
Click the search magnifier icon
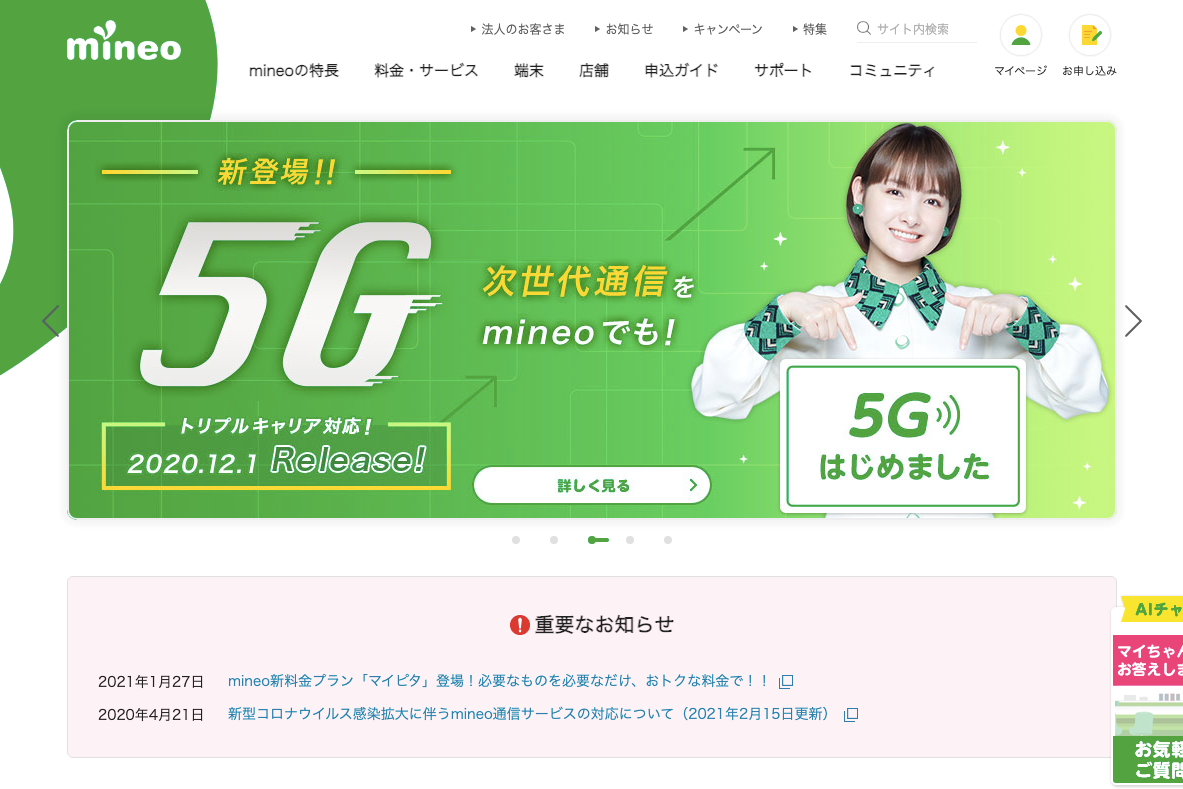click(864, 29)
